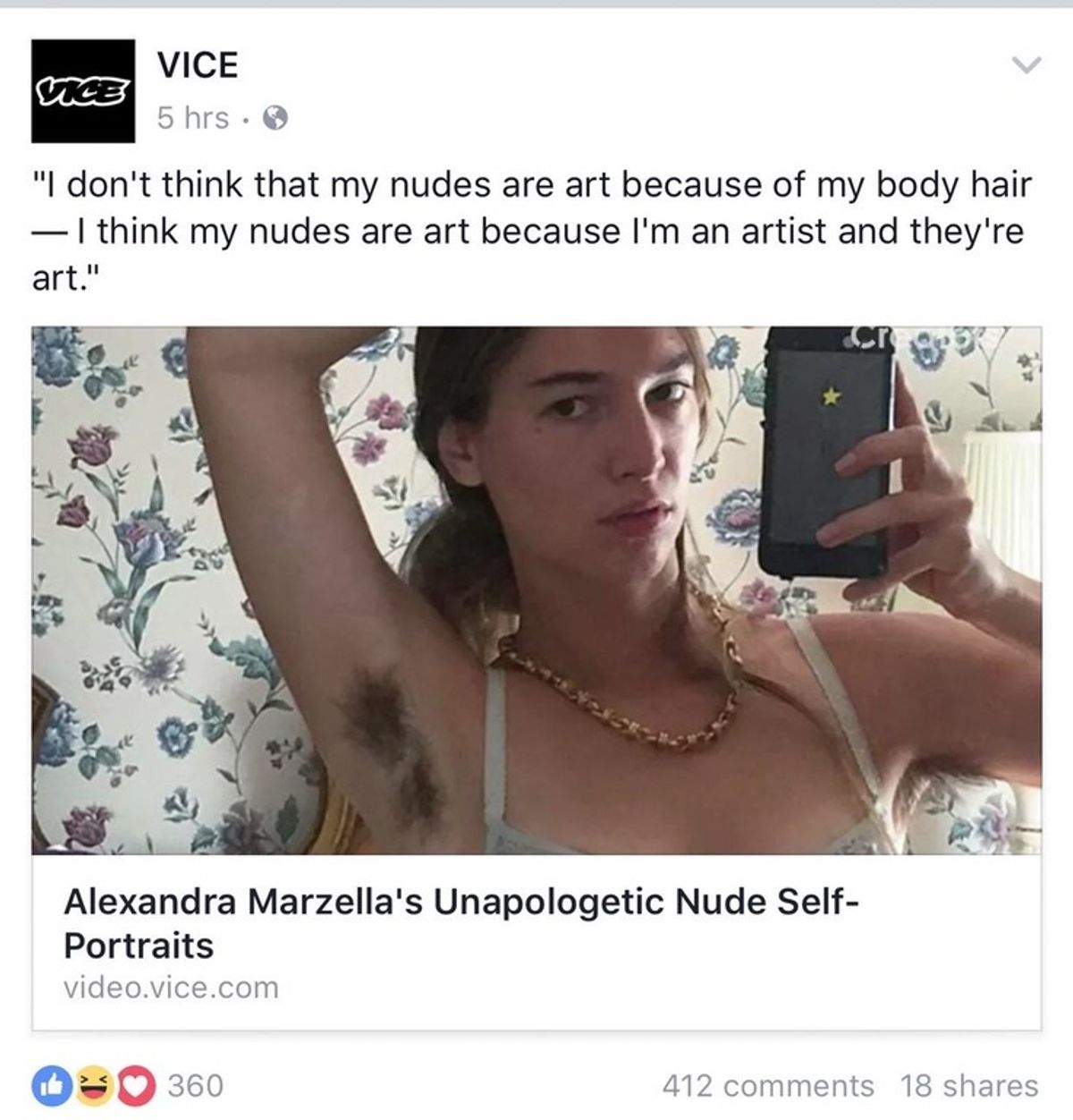Open the 5 hrs post timestamp
Viewport: 1073px width, 1120px height.
[192, 118]
